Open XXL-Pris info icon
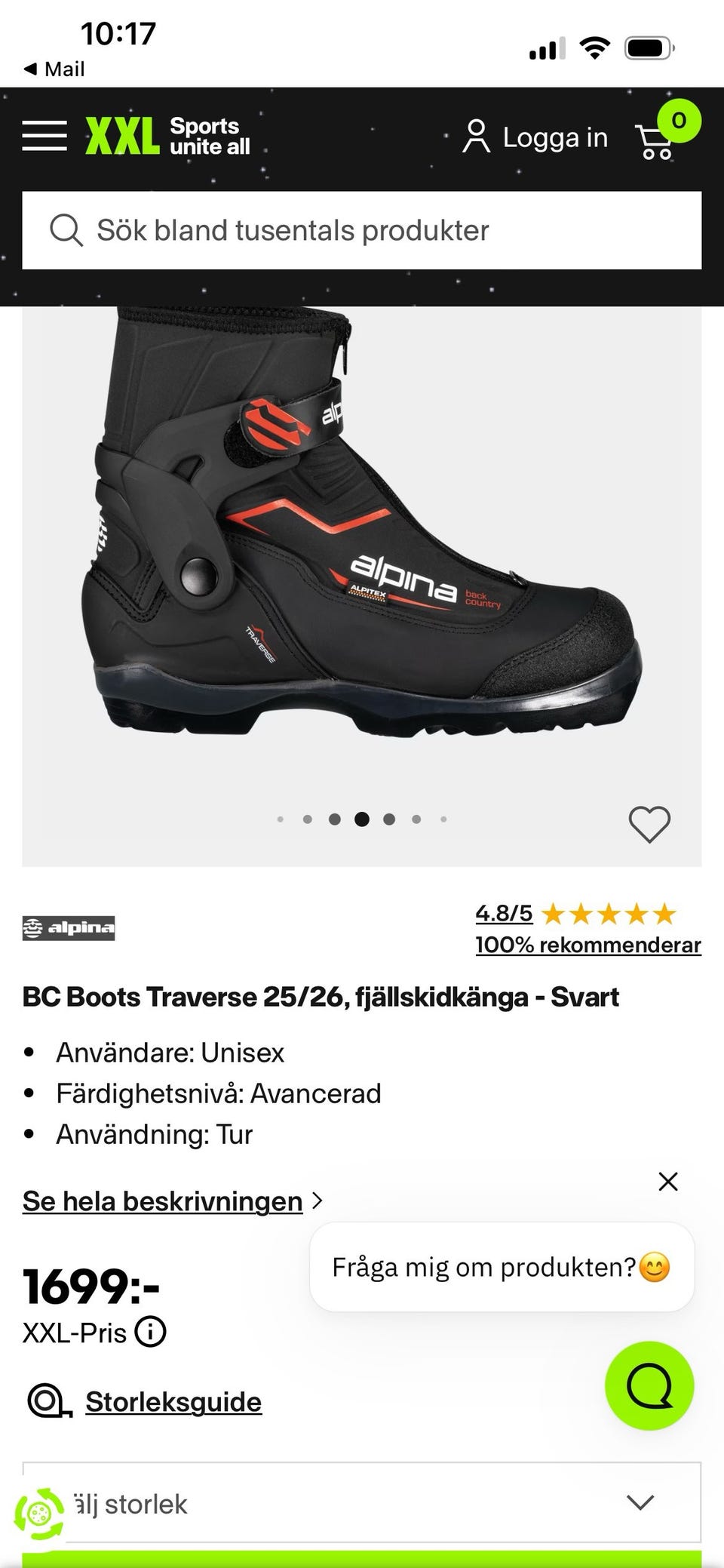The height and width of the screenshot is (1568, 724). click(x=150, y=1332)
